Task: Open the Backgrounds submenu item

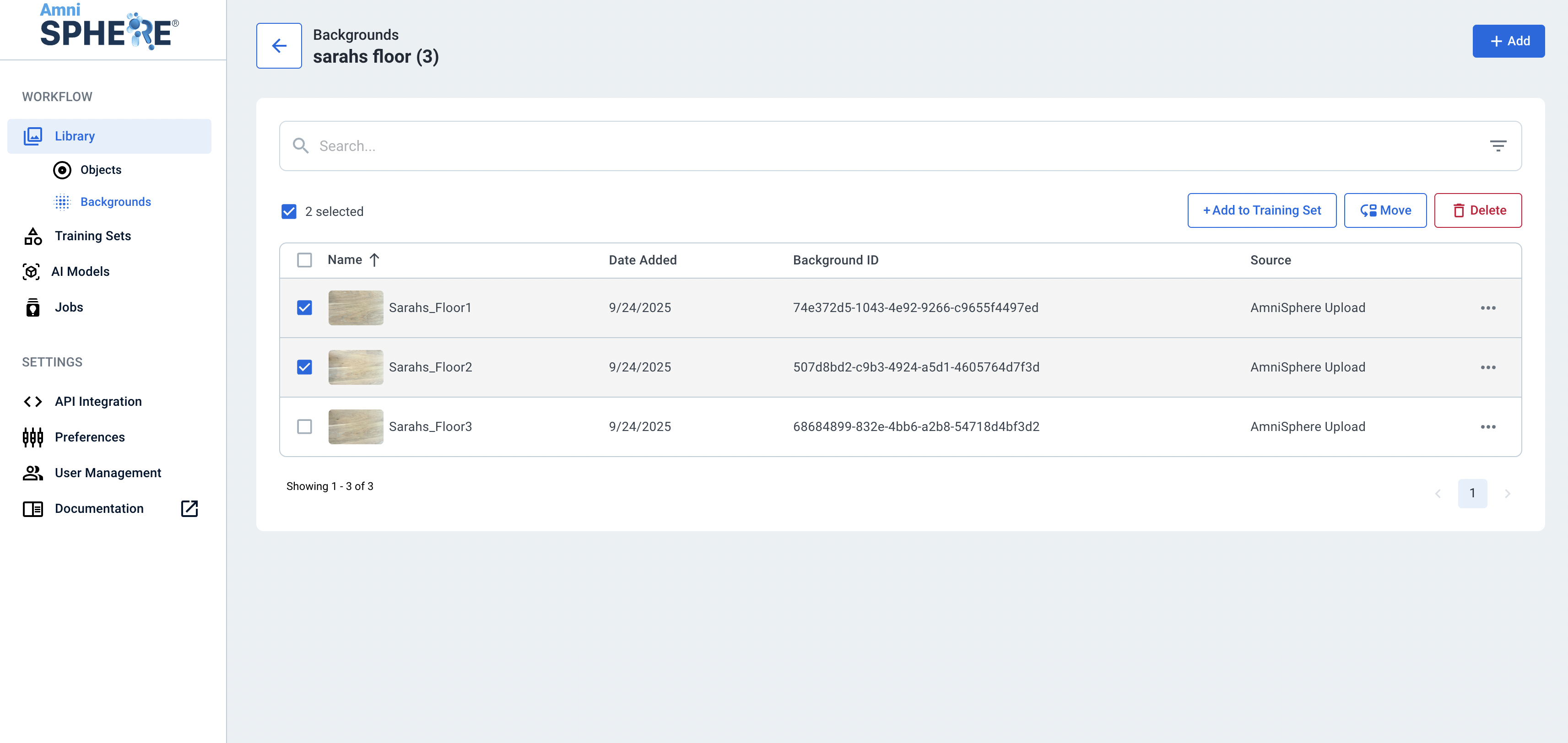Action: click(116, 202)
